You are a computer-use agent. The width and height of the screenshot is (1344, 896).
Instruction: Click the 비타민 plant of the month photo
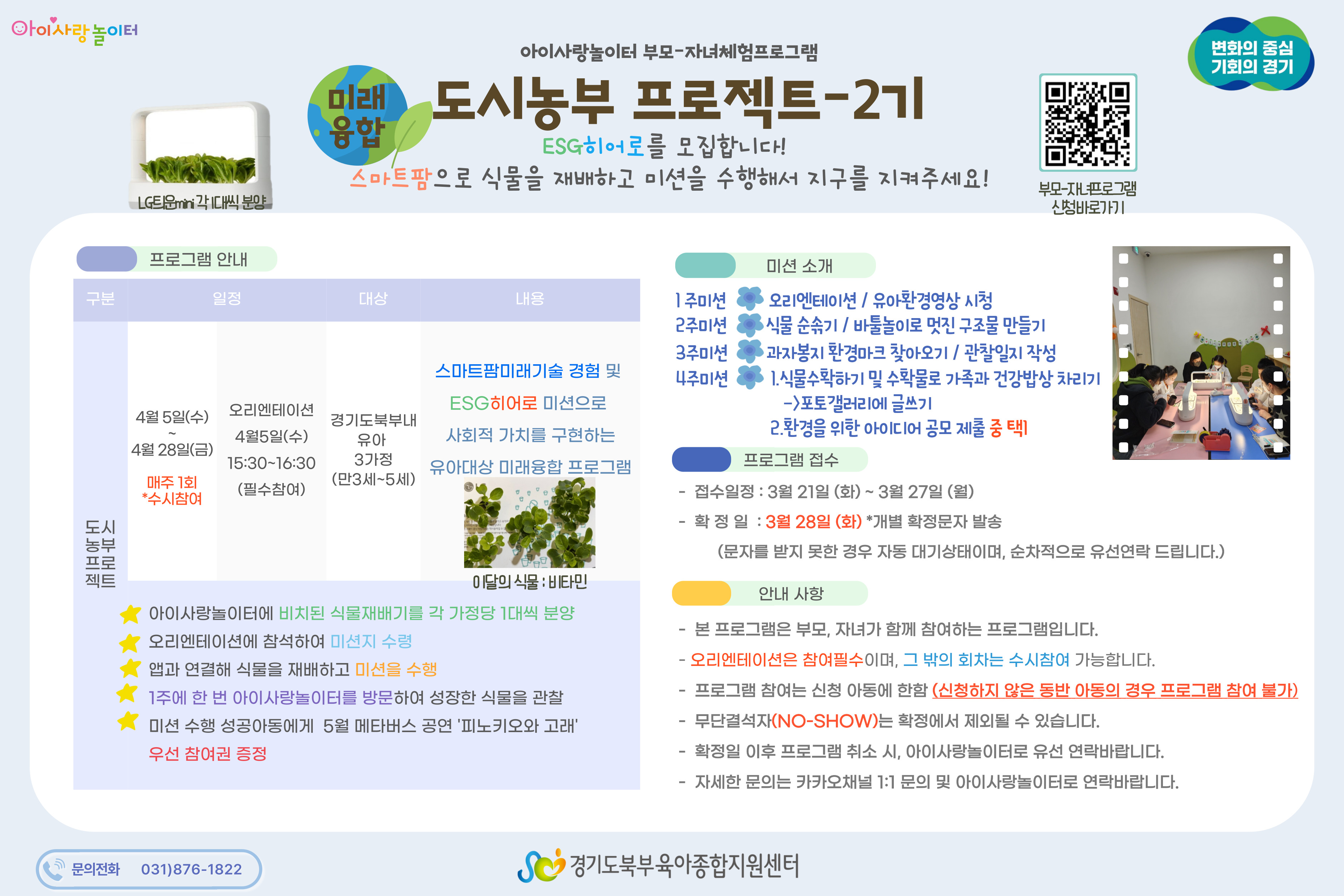point(529,523)
